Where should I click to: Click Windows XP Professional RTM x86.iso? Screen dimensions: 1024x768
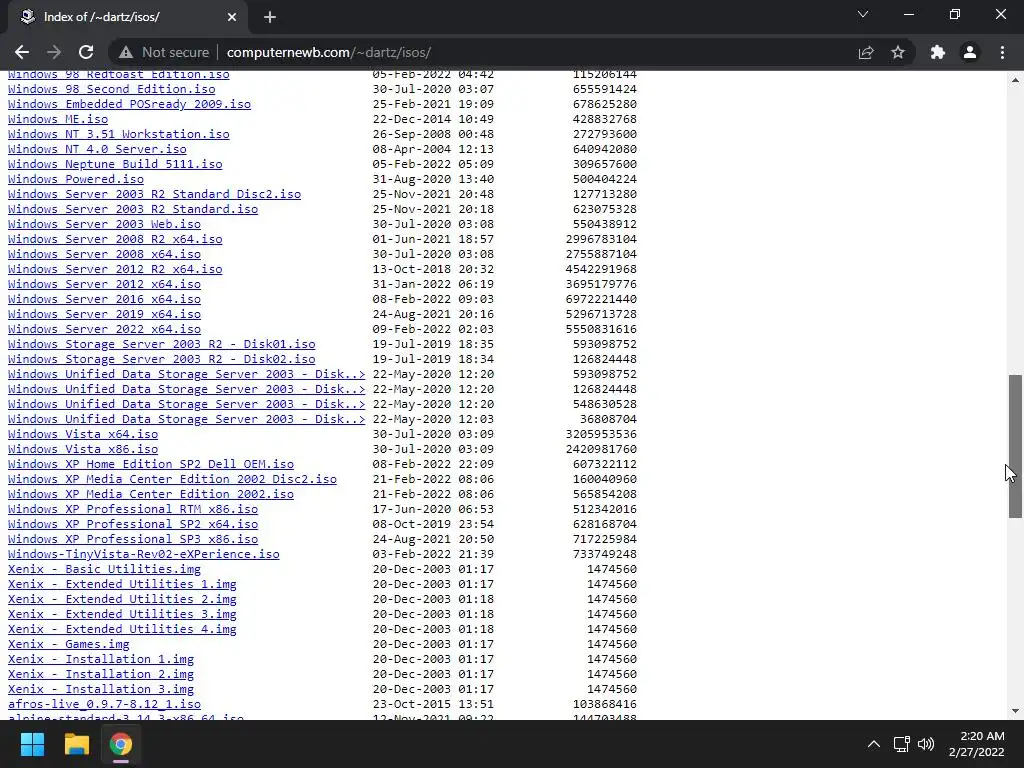coord(133,509)
